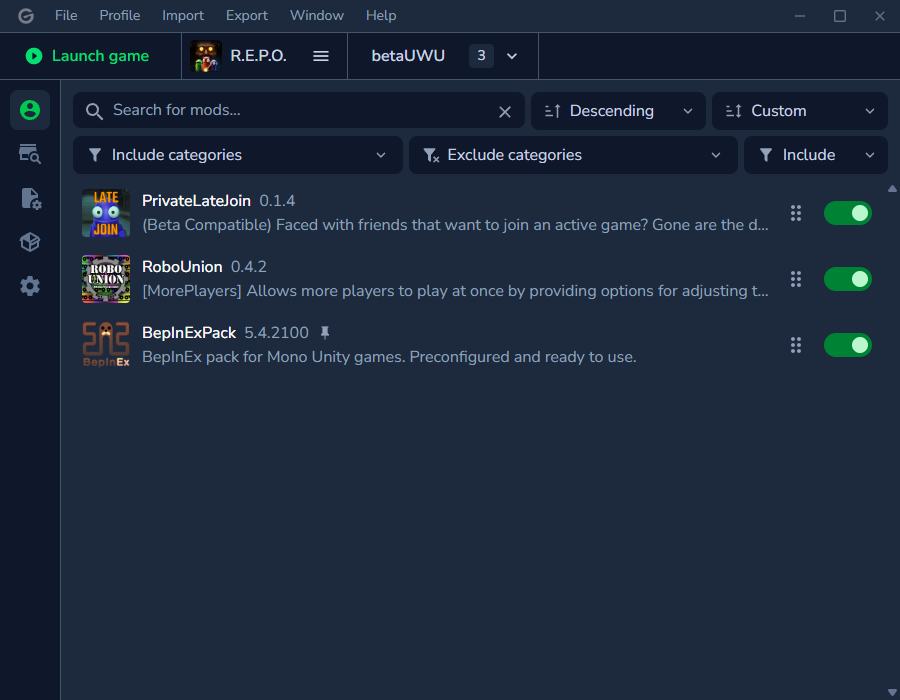Open the Profile menu
900x700 pixels.
pos(119,15)
